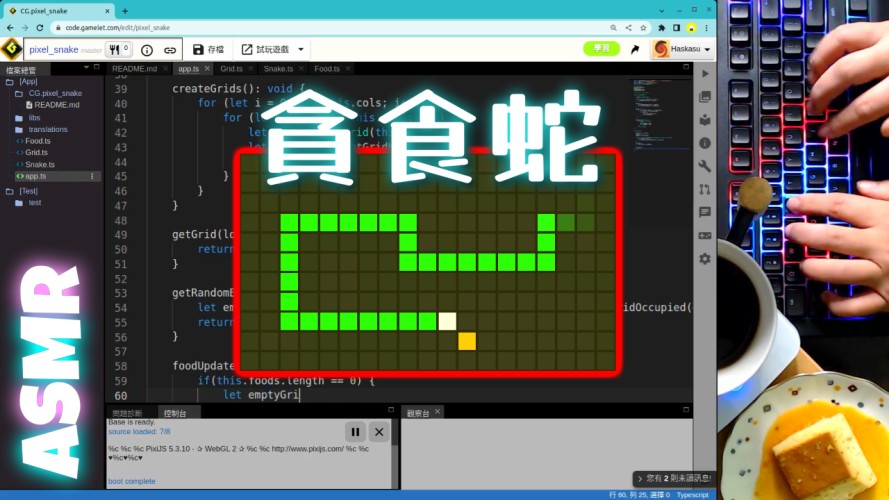Pause the game console output

(x=355, y=432)
